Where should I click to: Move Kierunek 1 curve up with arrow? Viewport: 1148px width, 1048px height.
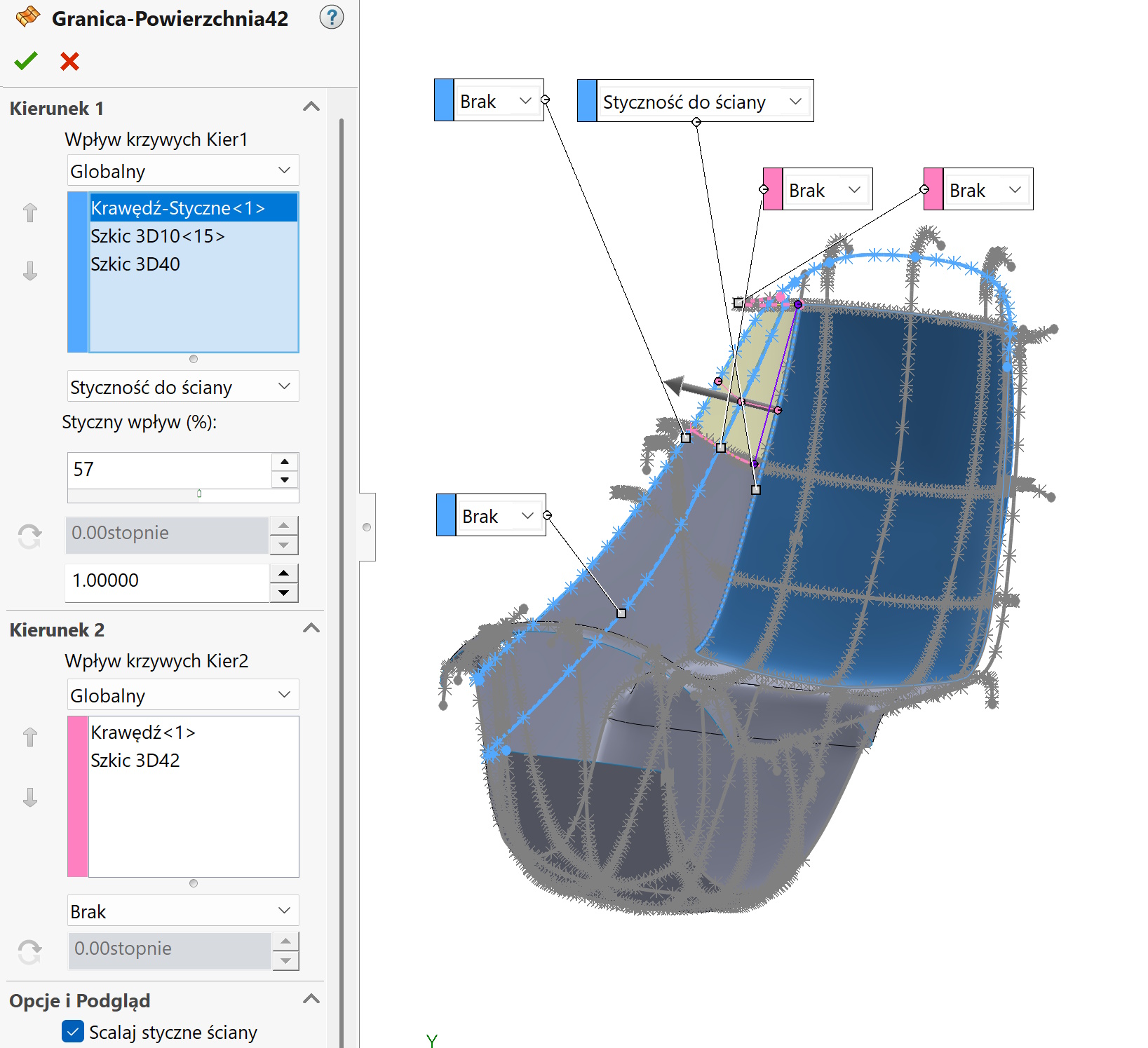(30, 212)
